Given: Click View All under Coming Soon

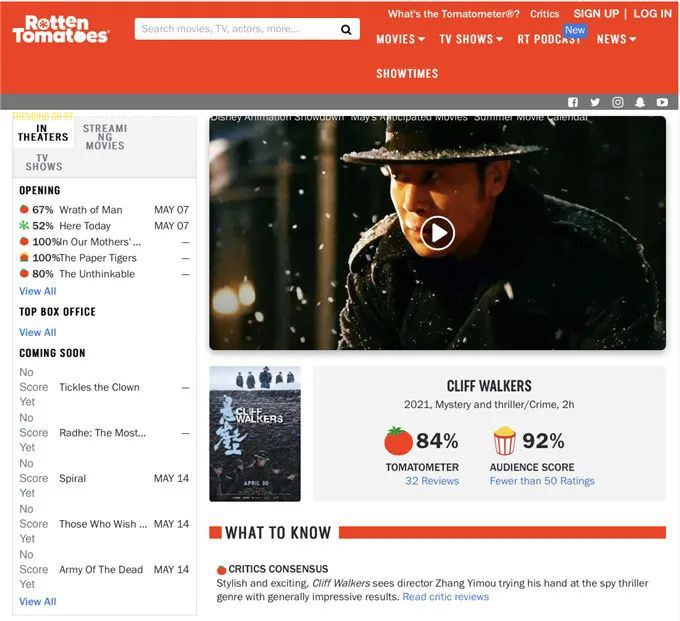Looking at the screenshot, I should click(x=38, y=601).
